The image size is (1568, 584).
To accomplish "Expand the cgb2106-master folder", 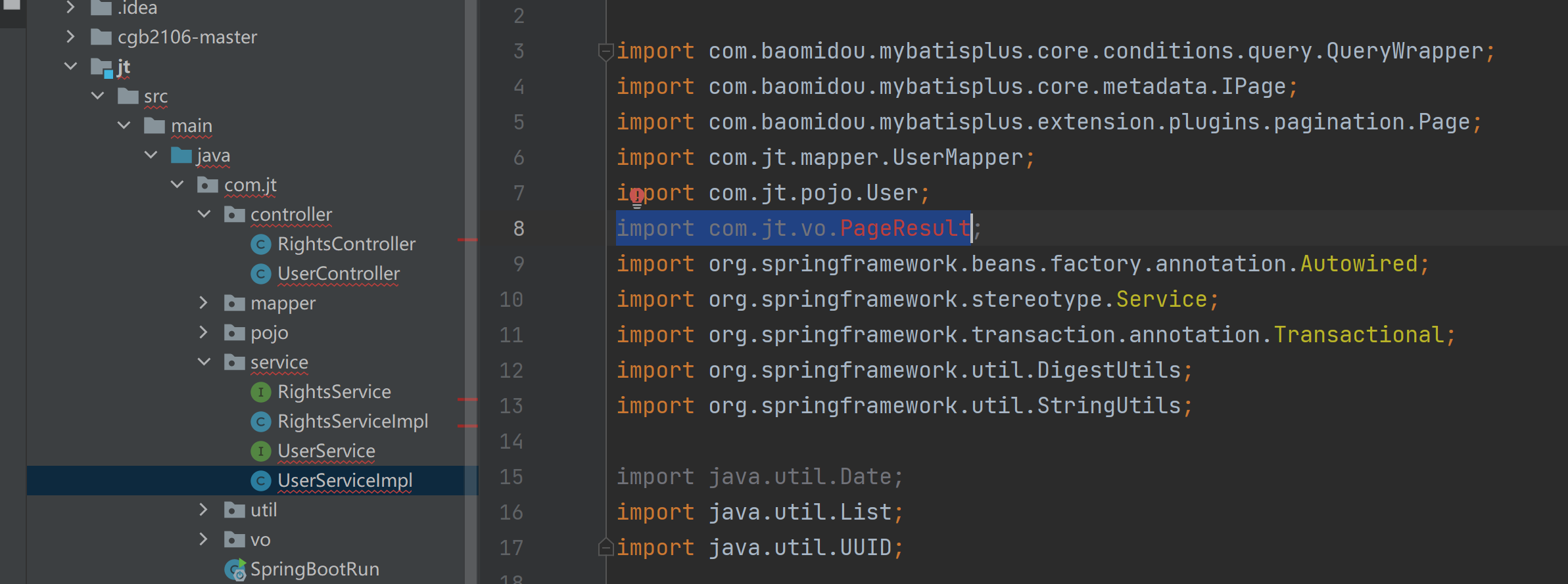I will click(x=70, y=37).
